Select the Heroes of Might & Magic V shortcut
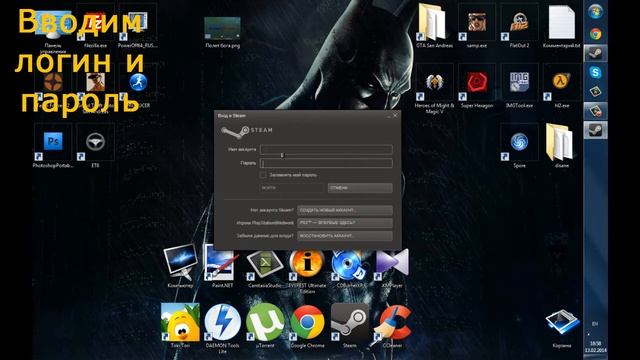Viewport: 640px width, 360px height. click(434, 89)
